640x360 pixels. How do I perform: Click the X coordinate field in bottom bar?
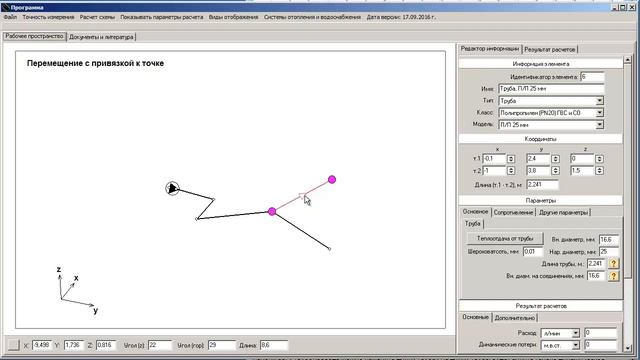pyautogui.click(x=42, y=345)
